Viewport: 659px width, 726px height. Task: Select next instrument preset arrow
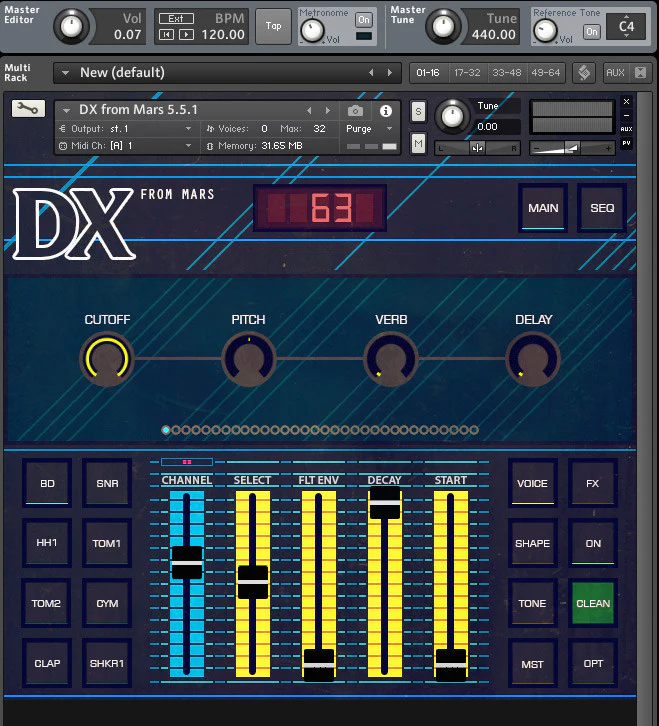point(328,111)
